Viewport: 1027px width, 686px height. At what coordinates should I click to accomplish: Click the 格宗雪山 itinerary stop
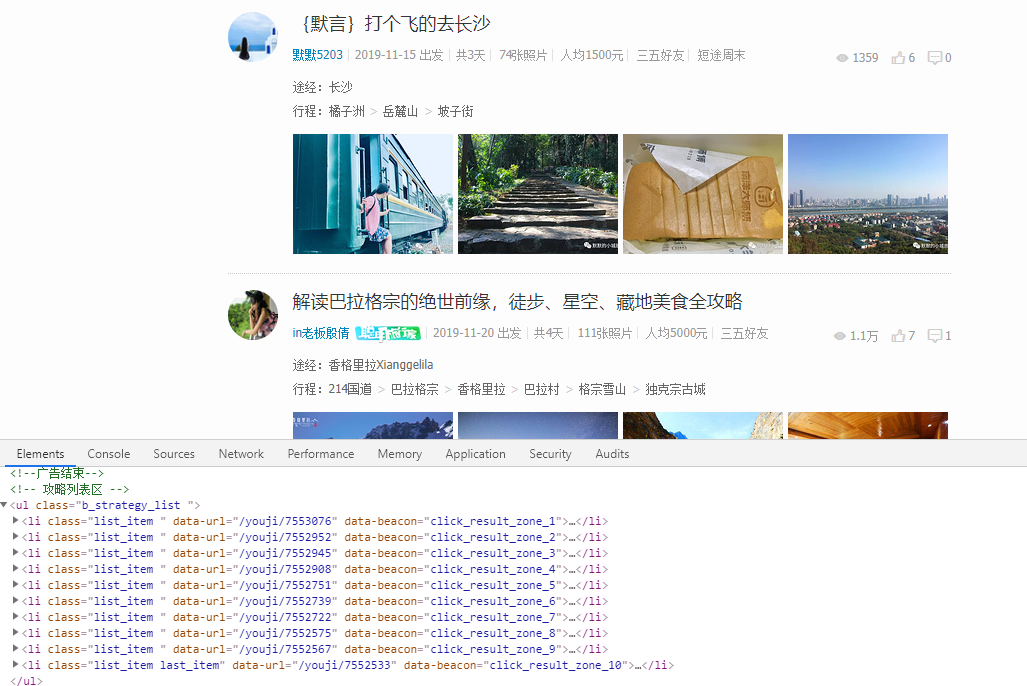point(602,389)
